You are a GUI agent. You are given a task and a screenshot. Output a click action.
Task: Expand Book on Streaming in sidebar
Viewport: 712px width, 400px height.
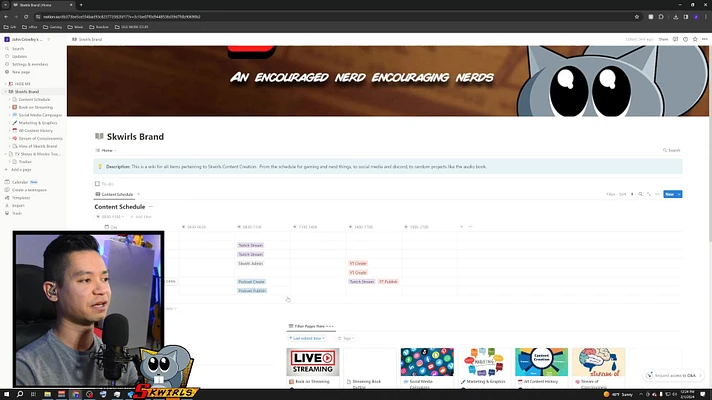coord(10,107)
